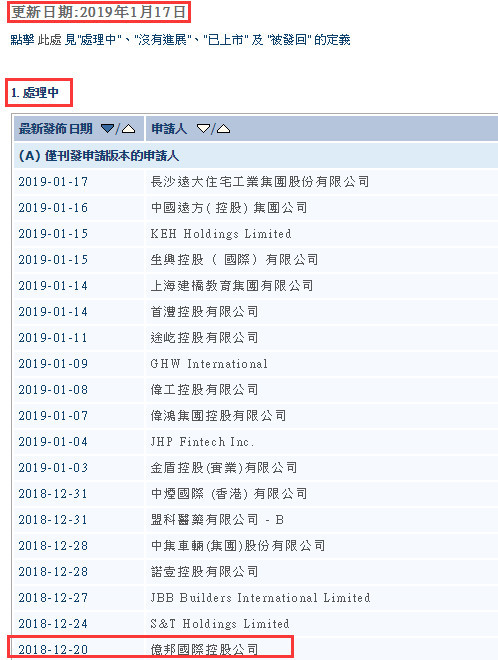The image size is (498, 660).
Task: Select date cell 2019-01-07
Action: coord(53,416)
